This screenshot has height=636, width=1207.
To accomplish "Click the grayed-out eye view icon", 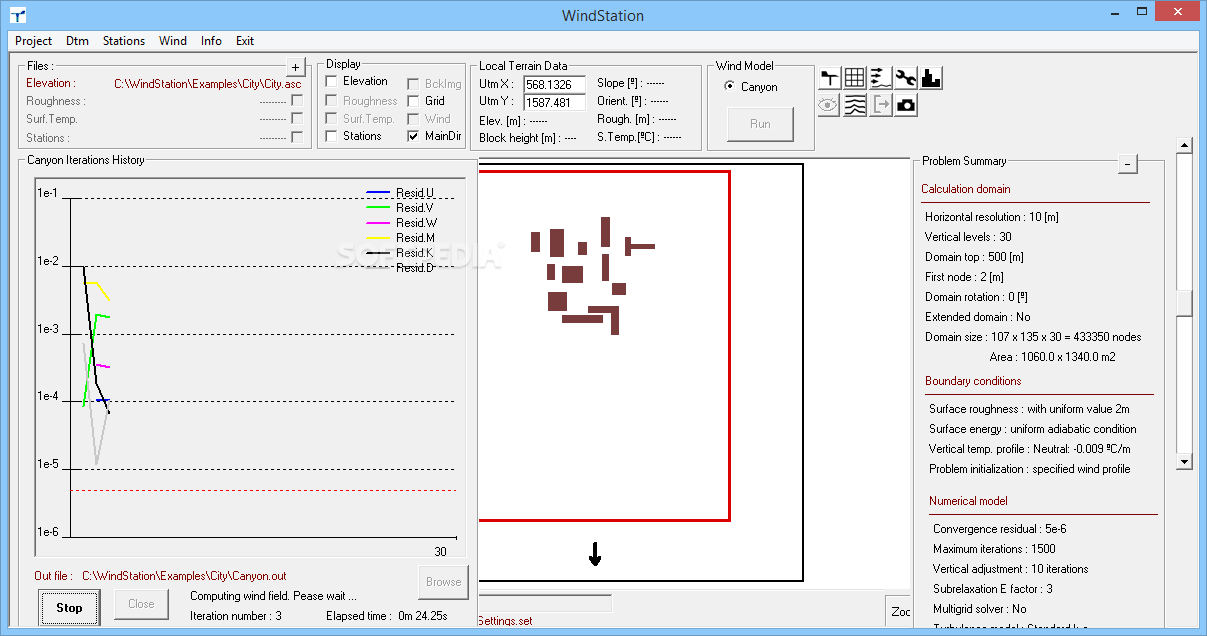I will pyautogui.click(x=829, y=105).
